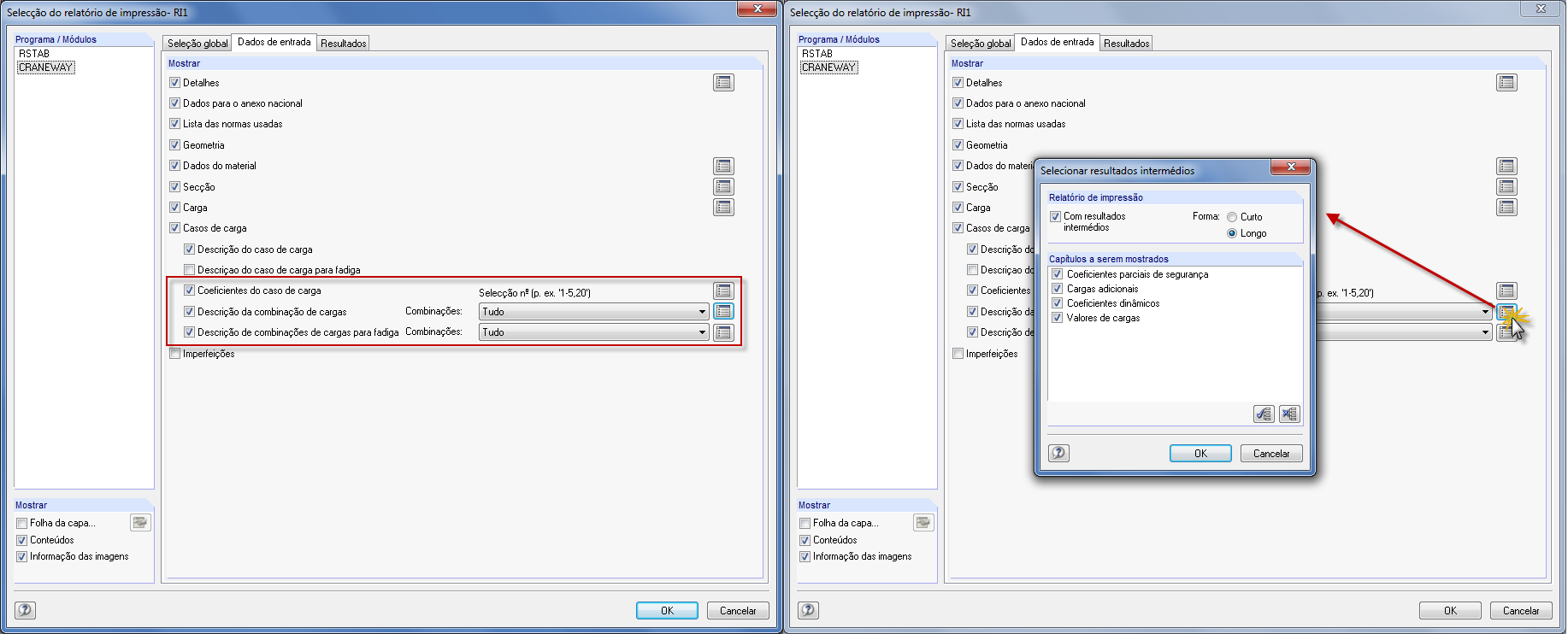
Task: Click help icon at bottom of left window
Action: coord(26,610)
